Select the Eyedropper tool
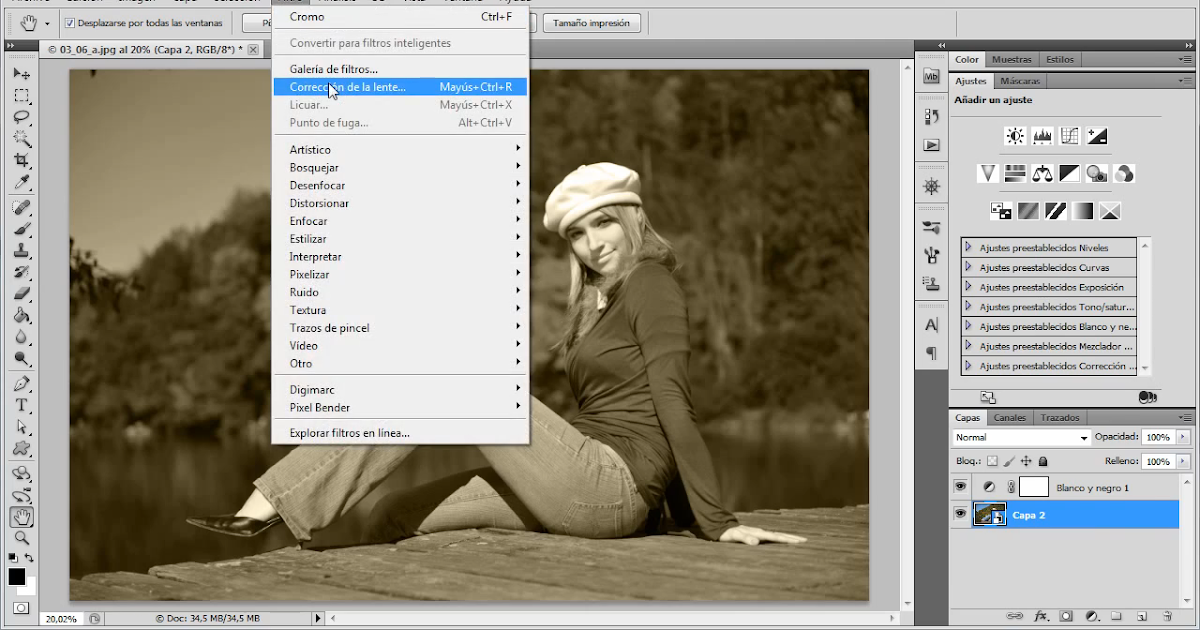The height and width of the screenshot is (630, 1200). pyautogui.click(x=21, y=182)
